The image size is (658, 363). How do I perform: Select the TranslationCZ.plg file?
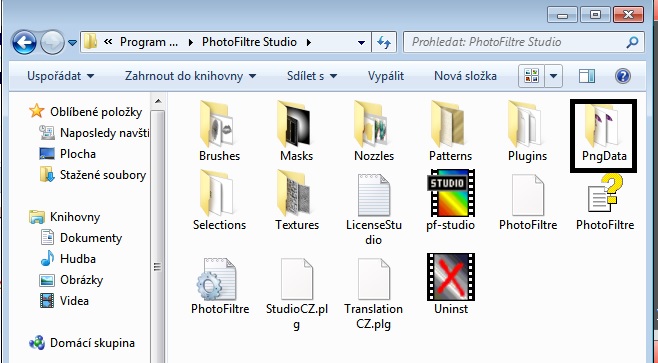point(373,294)
